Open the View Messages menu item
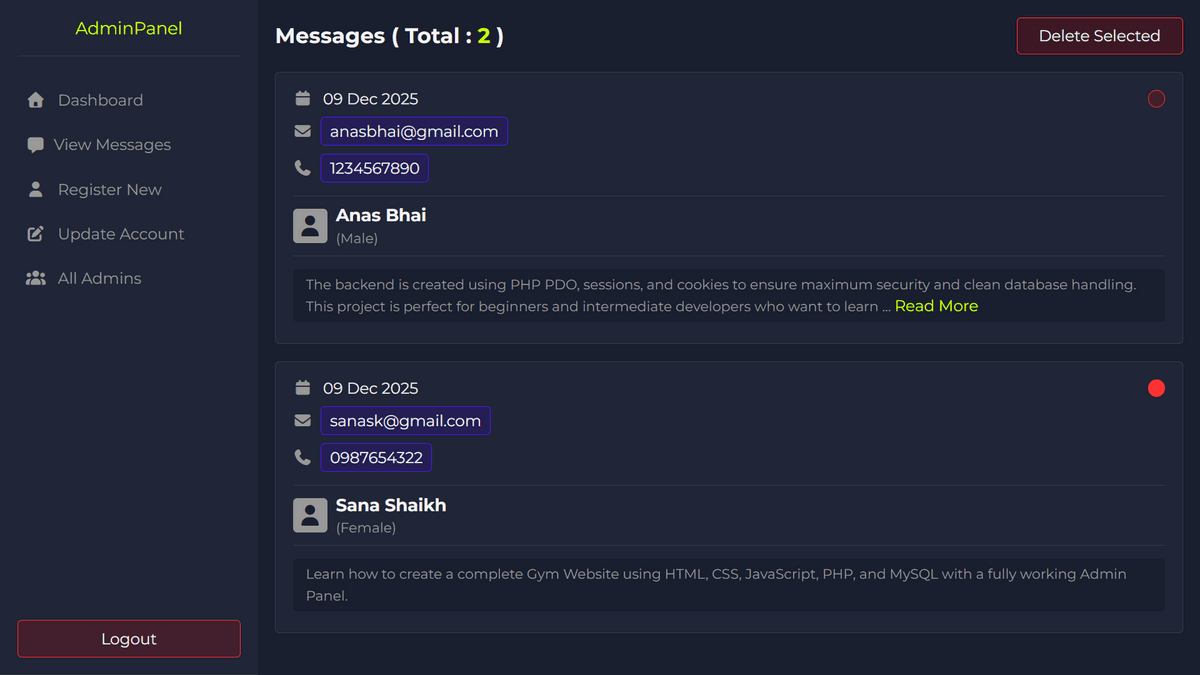The image size is (1200, 675). (x=112, y=145)
